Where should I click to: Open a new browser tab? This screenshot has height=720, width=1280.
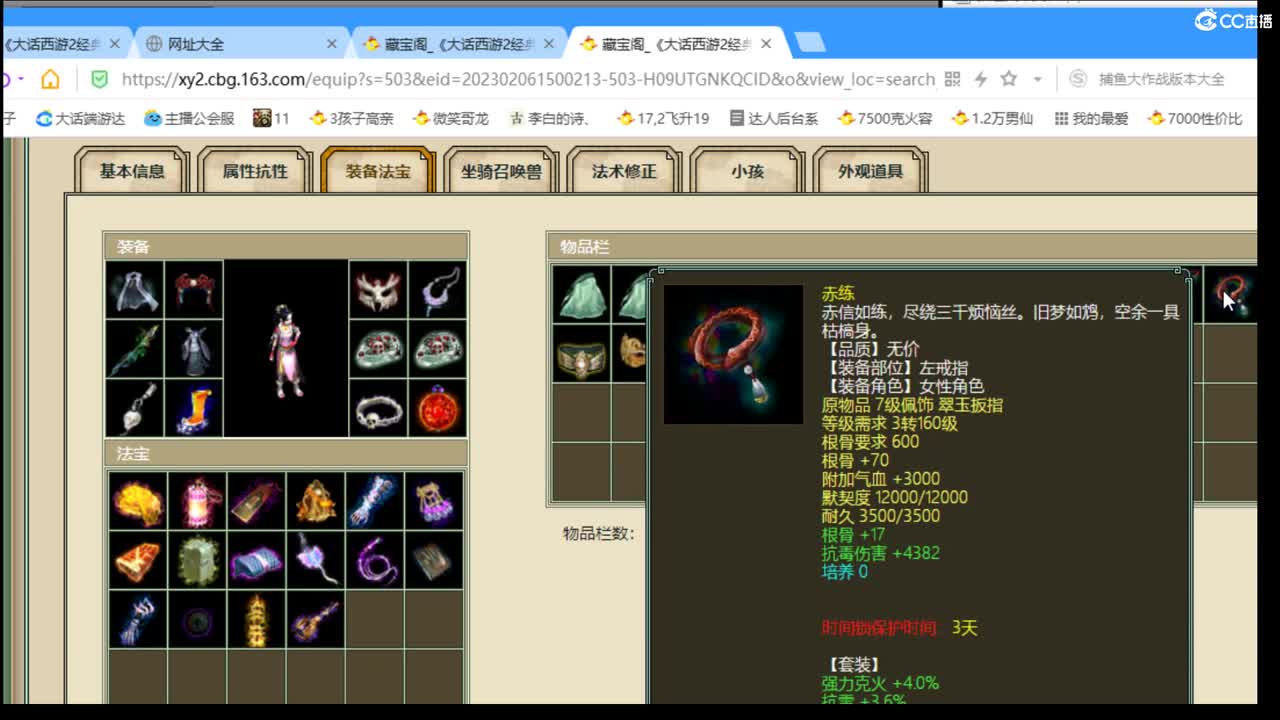click(x=809, y=43)
